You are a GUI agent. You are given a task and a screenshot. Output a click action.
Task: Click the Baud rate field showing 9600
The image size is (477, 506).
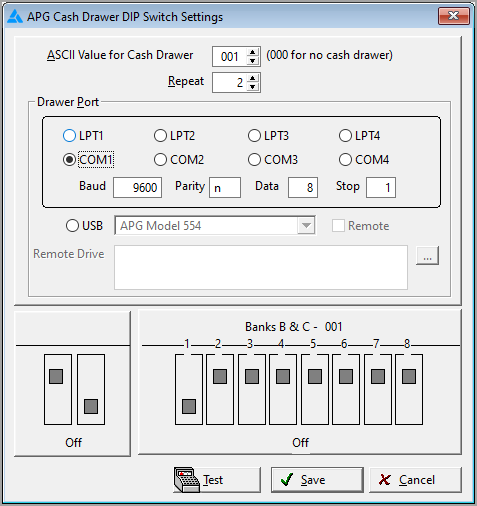(x=137, y=187)
